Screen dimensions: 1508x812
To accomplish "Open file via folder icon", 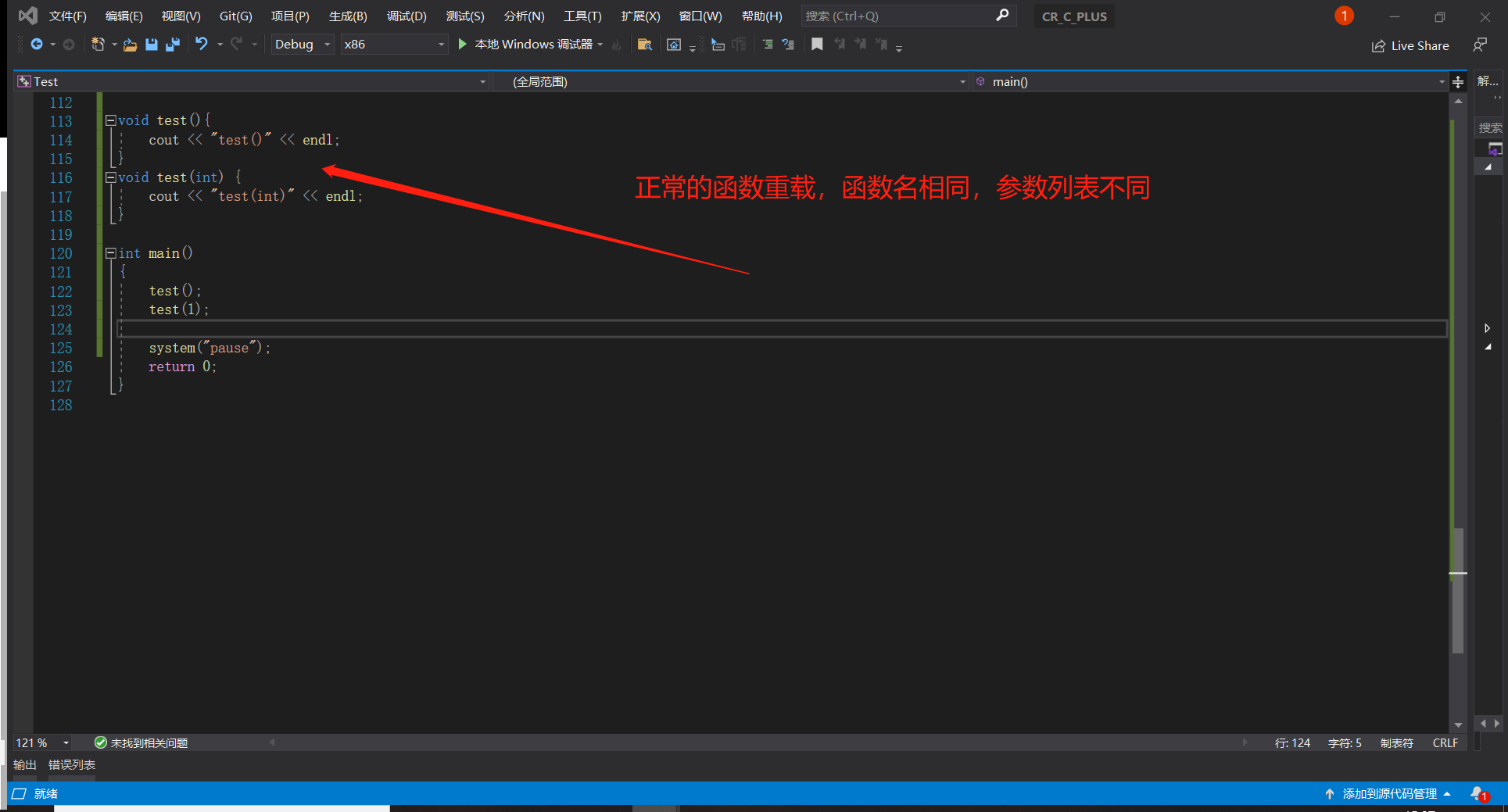I will [130, 45].
